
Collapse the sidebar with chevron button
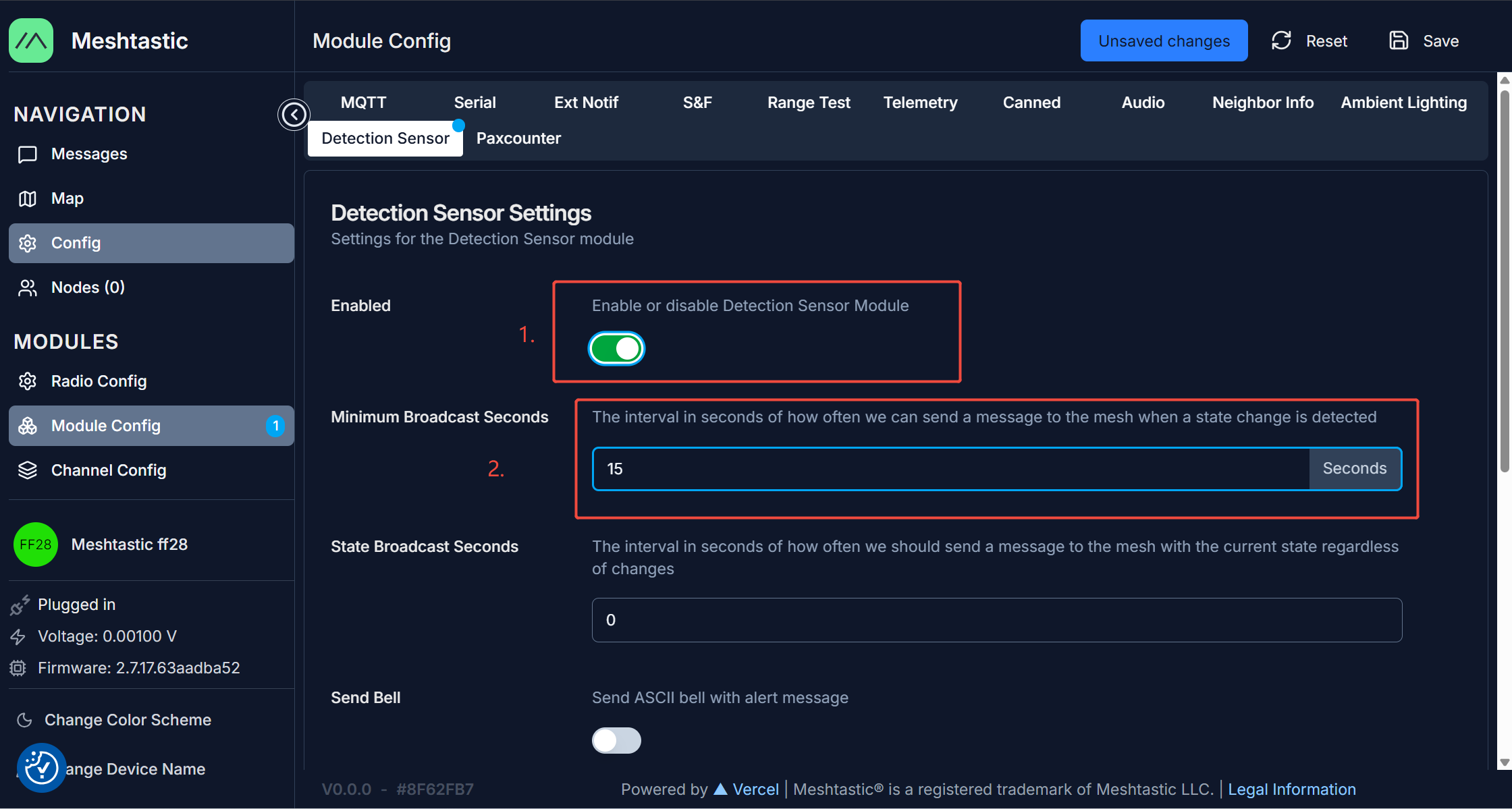tap(294, 115)
